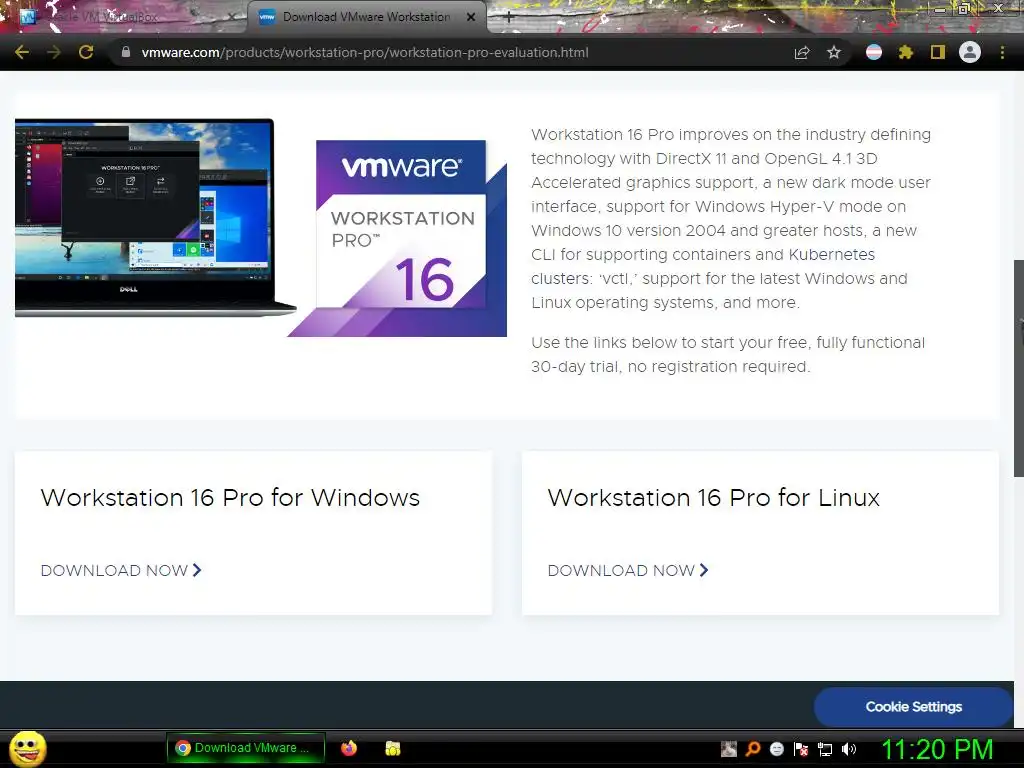
Task: Select the Download VMware Workstation tab
Action: pos(366,17)
